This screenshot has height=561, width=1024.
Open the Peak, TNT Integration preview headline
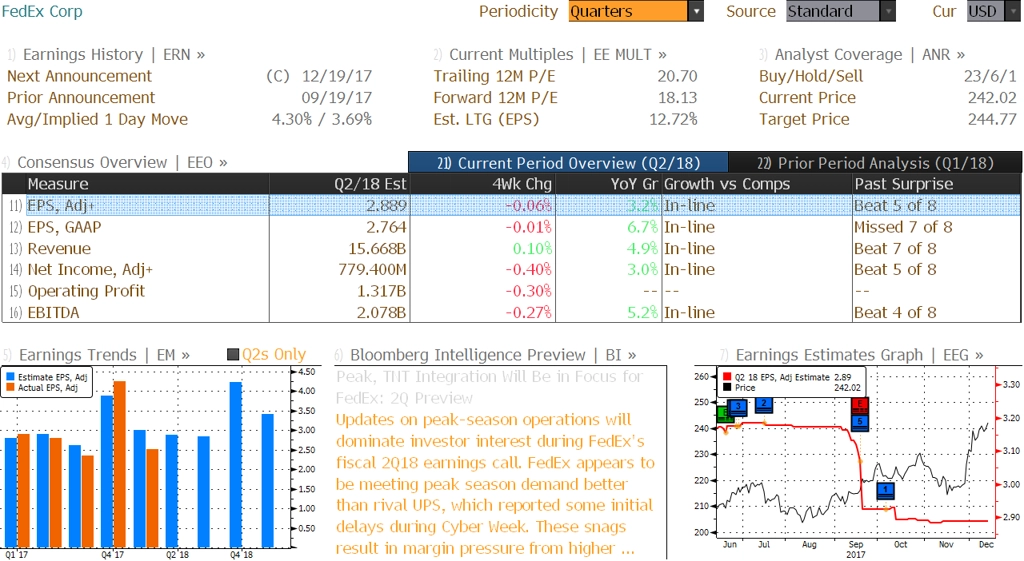(x=490, y=387)
